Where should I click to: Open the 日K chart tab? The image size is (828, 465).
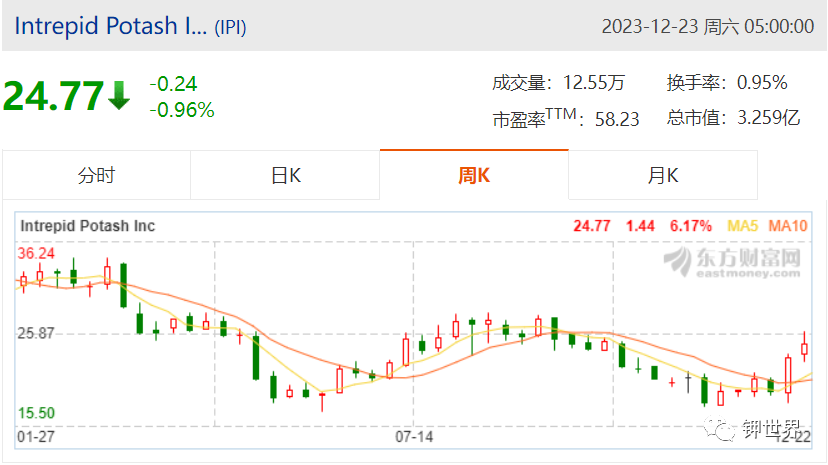(285, 175)
